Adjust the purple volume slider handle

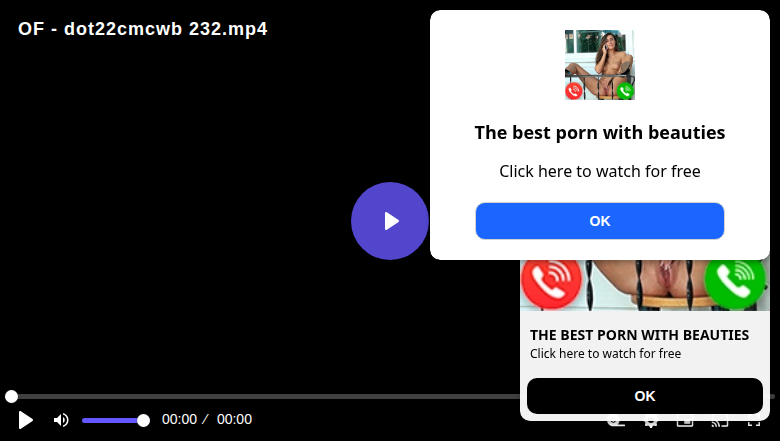(143, 421)
